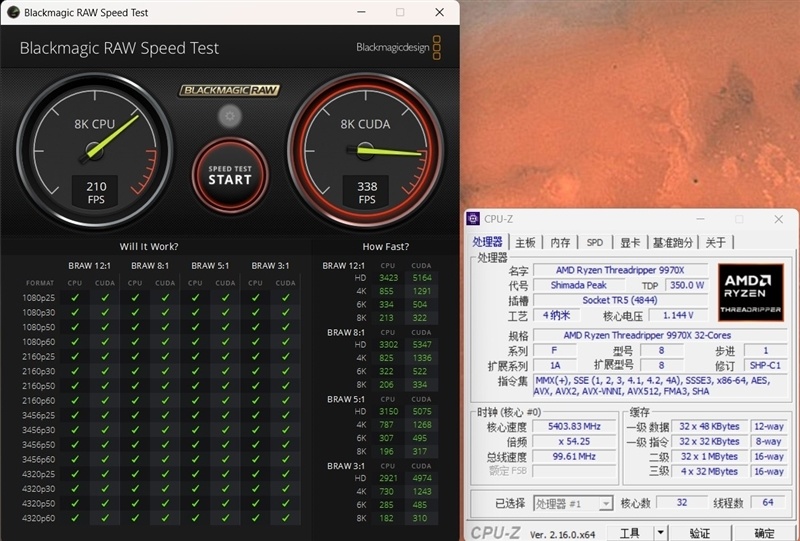Click the 4320p60 BRAW 3:1 CUDA checkmark
The width and height of the screenshot is (800, 541).
[x=286, y=518]
